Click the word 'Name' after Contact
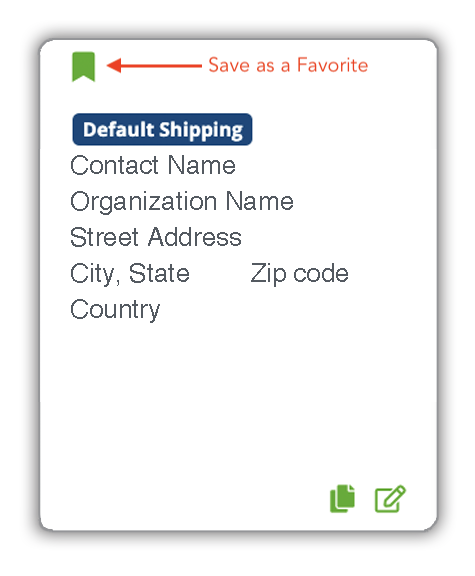Viewport: 475px width, 576px height. [x=202, y=165]
